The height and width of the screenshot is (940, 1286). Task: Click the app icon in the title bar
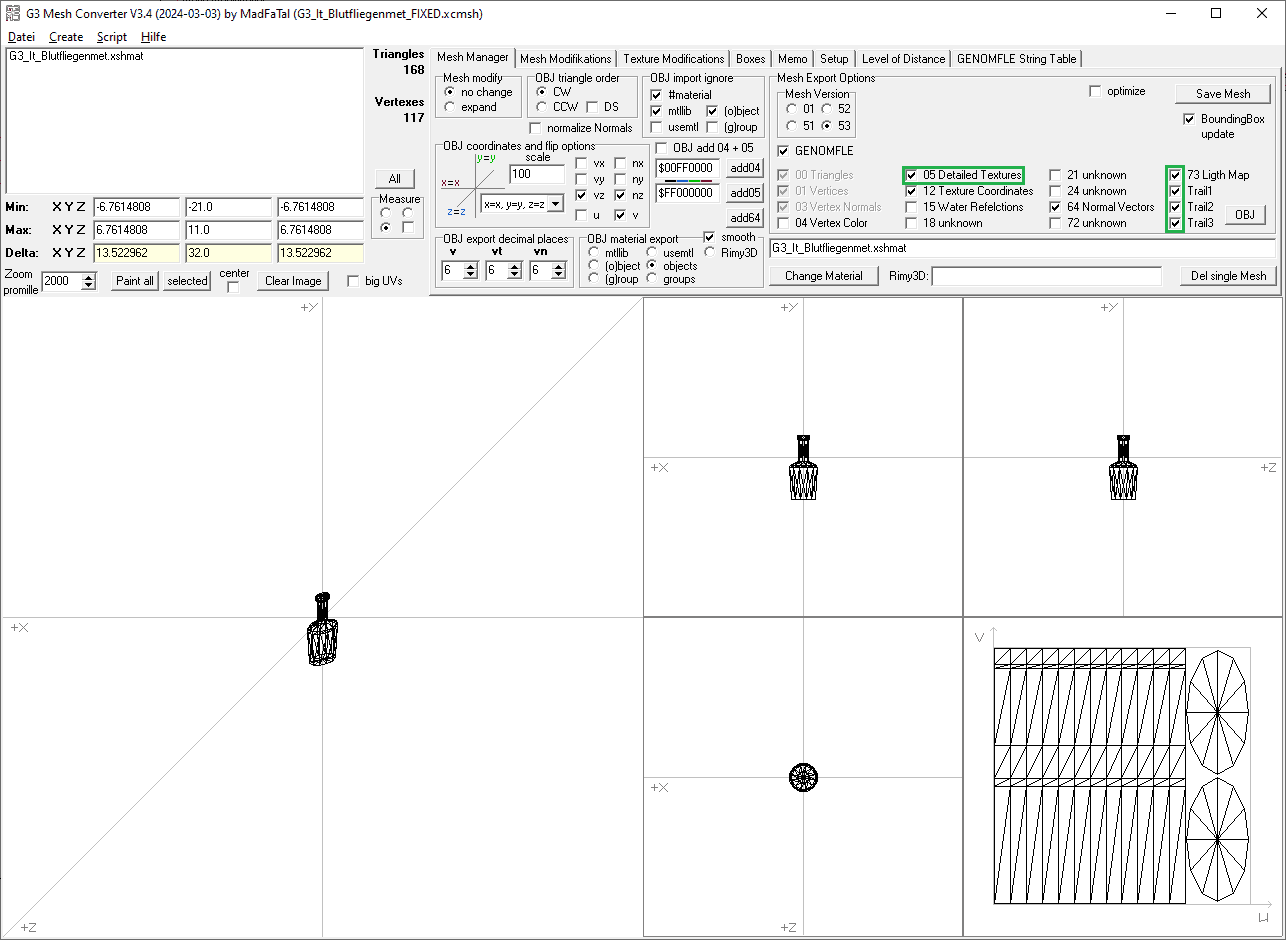click(x=12, y=13)
